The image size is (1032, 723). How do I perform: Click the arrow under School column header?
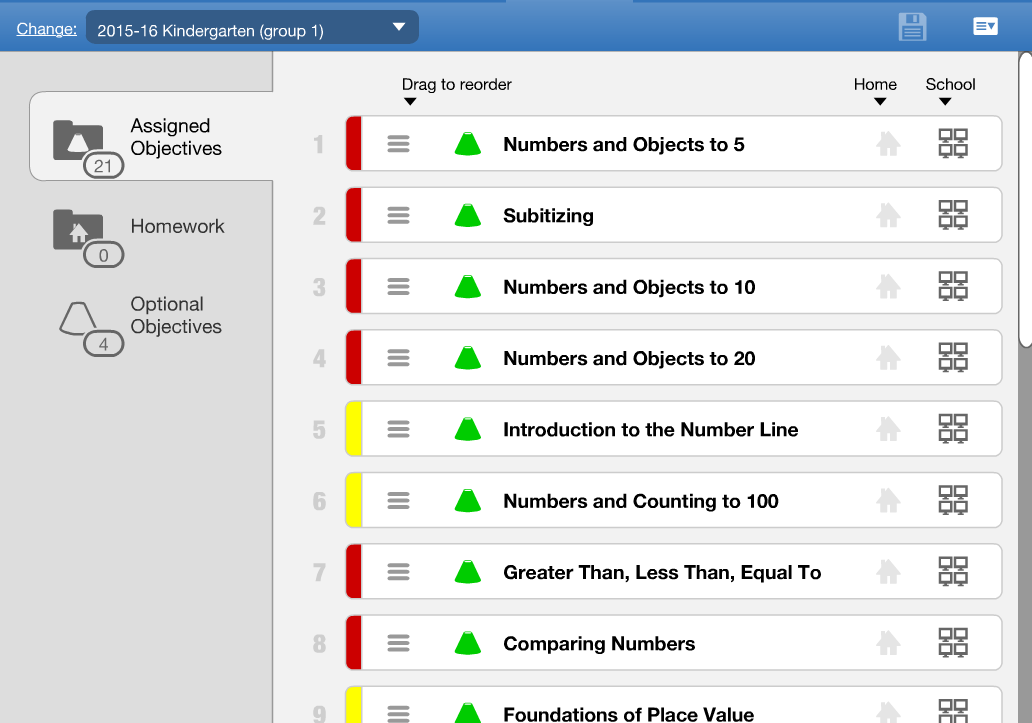[x=945, y=102]
